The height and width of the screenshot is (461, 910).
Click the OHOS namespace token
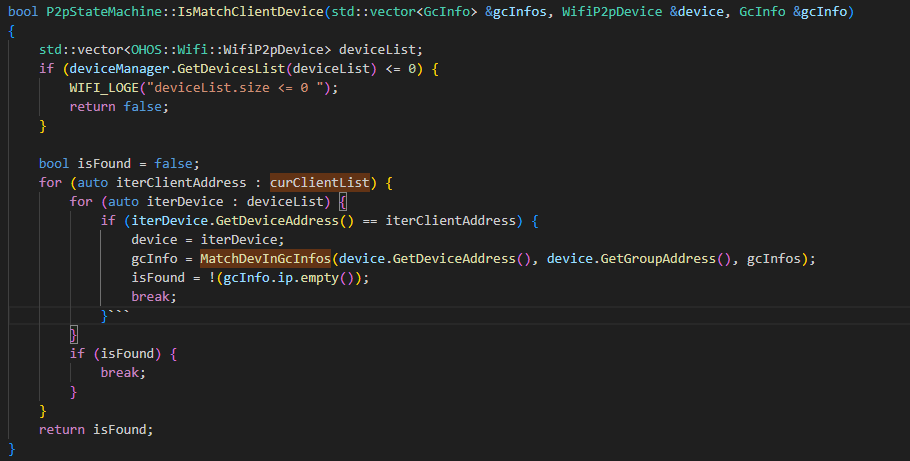pyautogui.click(x=146, y=49)
